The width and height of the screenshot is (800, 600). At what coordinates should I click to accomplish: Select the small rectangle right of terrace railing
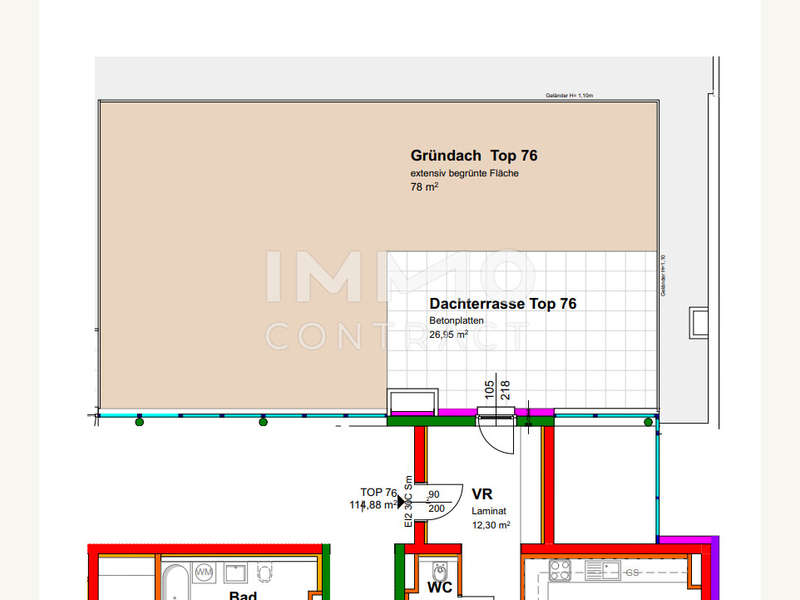[697, 323]
